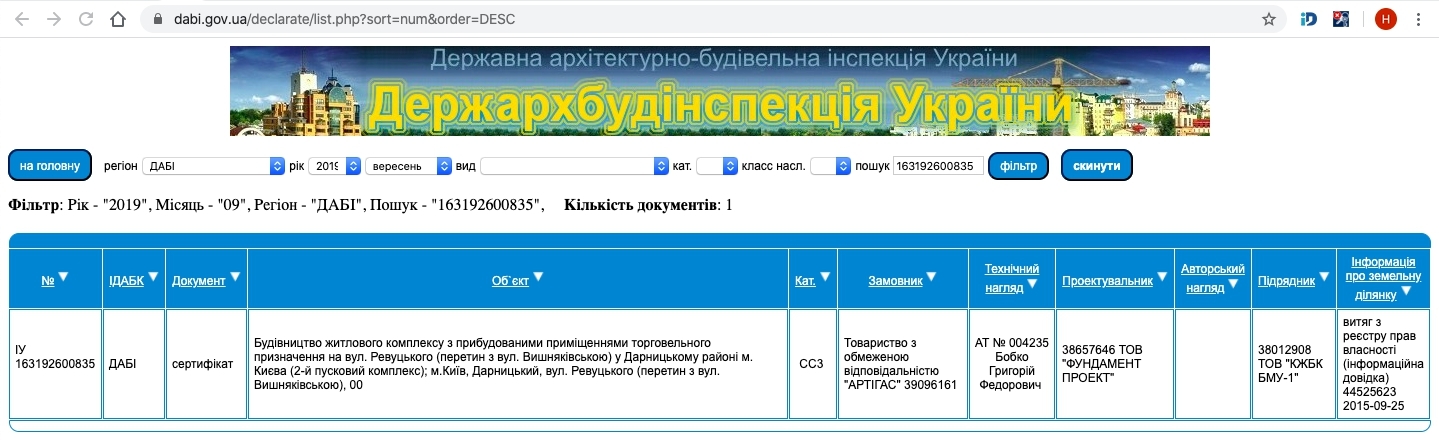Sort by Підрядник column arrow
1439x442 pixels.
(x=1324, y=277)
